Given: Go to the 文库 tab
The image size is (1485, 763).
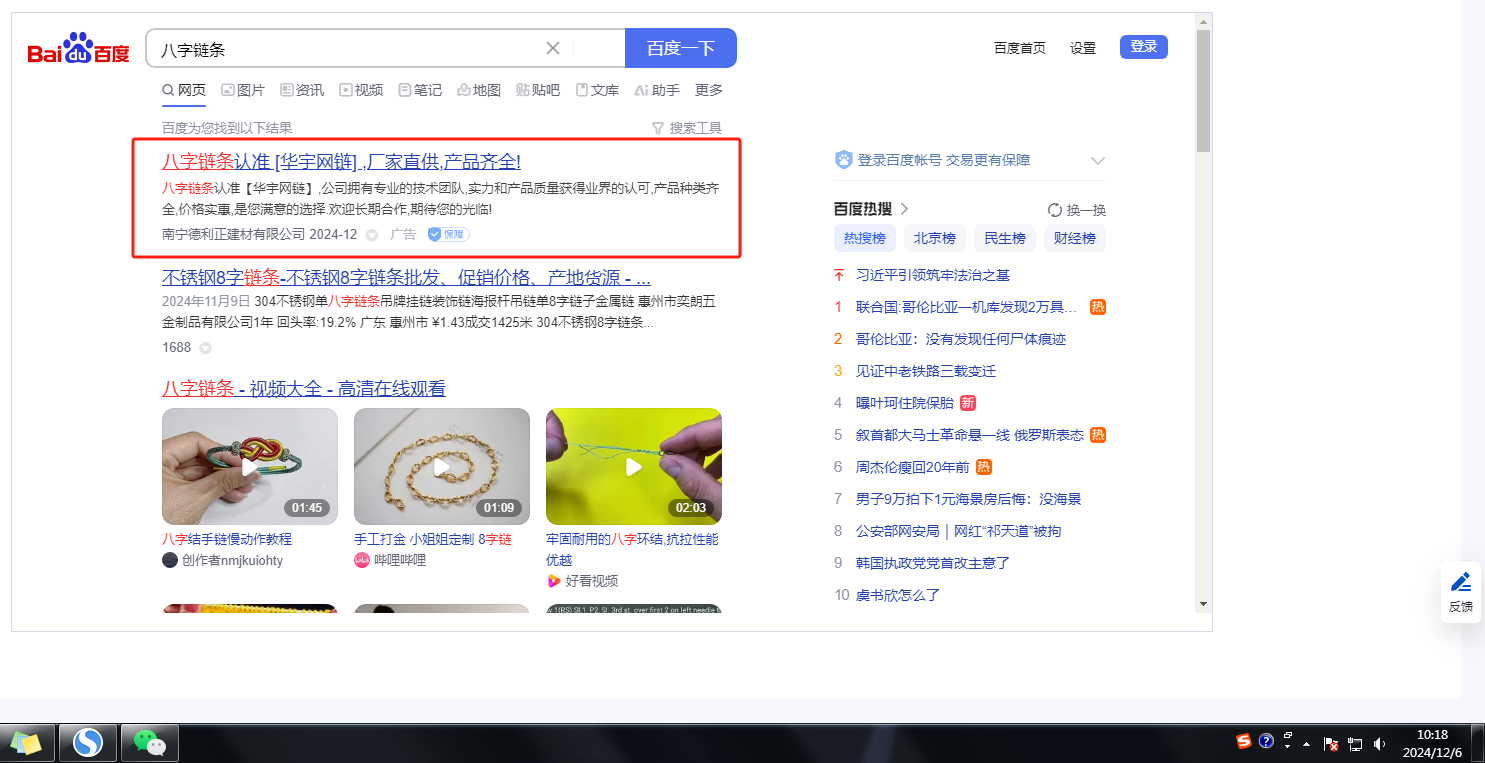Looking at the screenshot, I should 597,90.
